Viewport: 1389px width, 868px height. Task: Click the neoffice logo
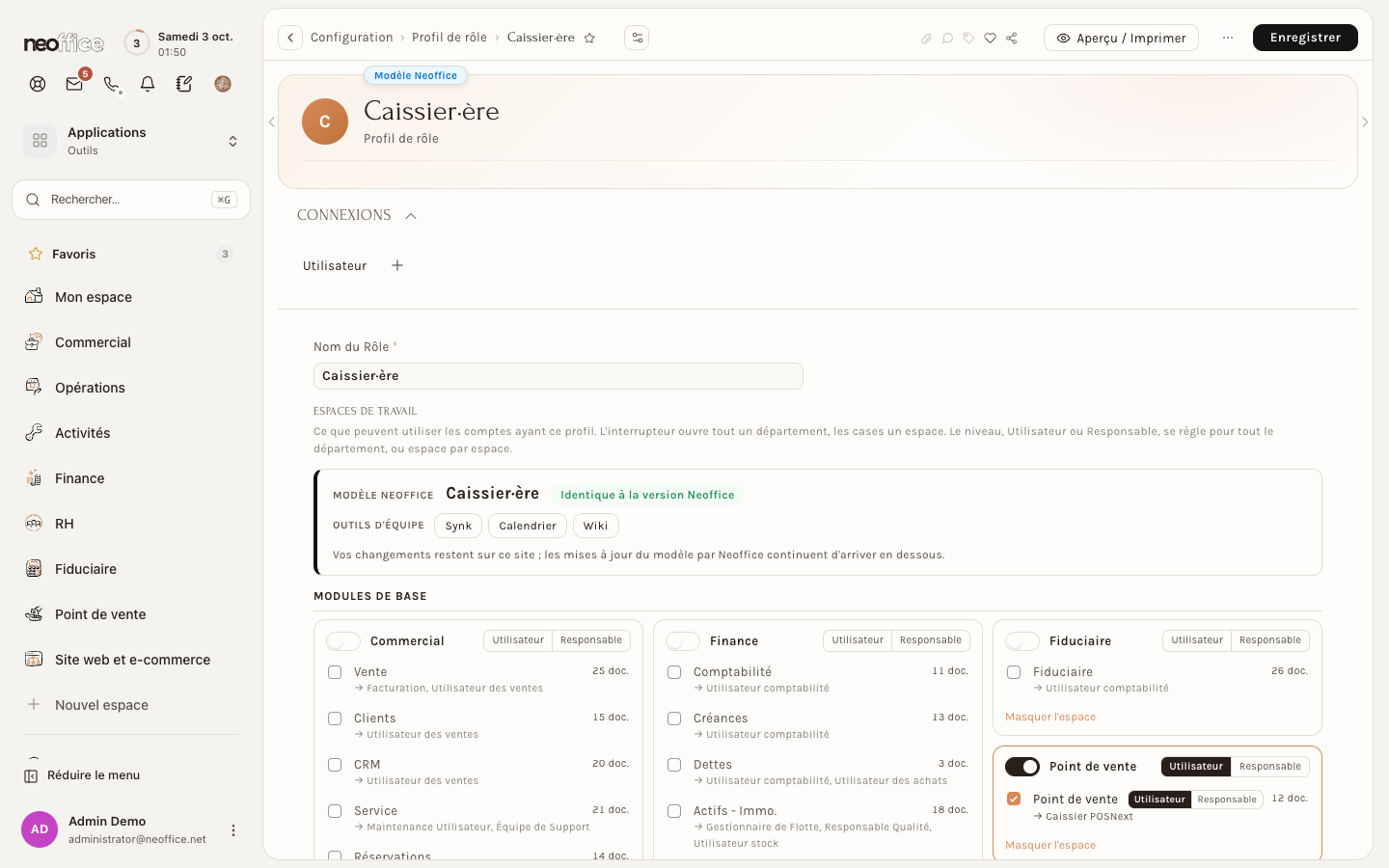click(64, 43)
